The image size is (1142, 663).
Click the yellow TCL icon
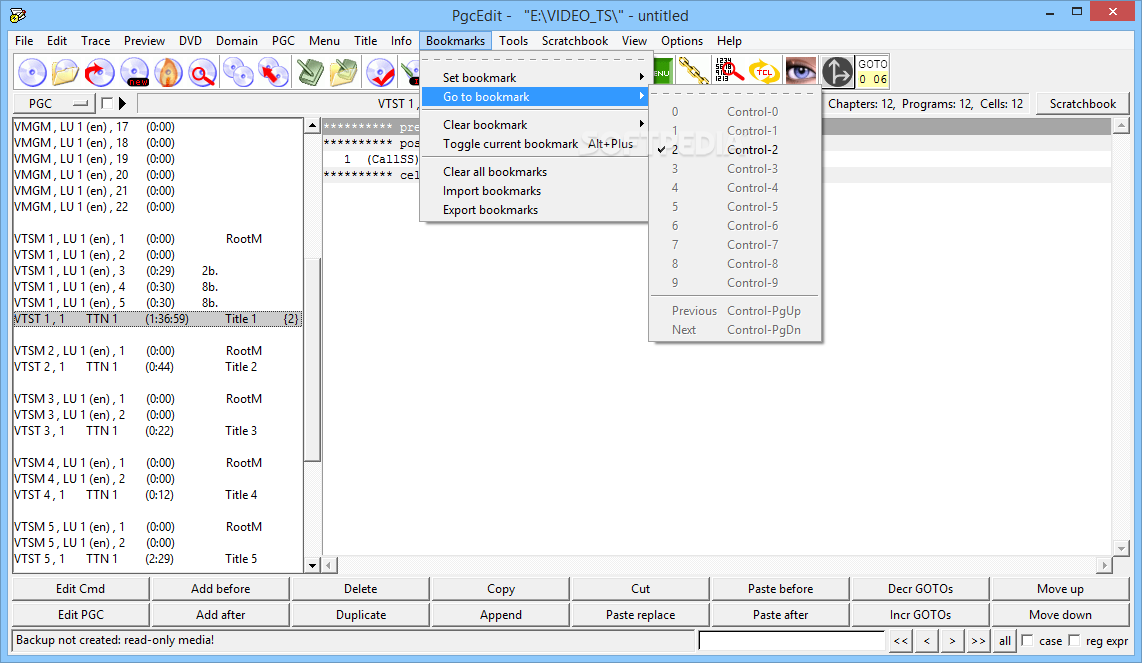pos(764,71)
